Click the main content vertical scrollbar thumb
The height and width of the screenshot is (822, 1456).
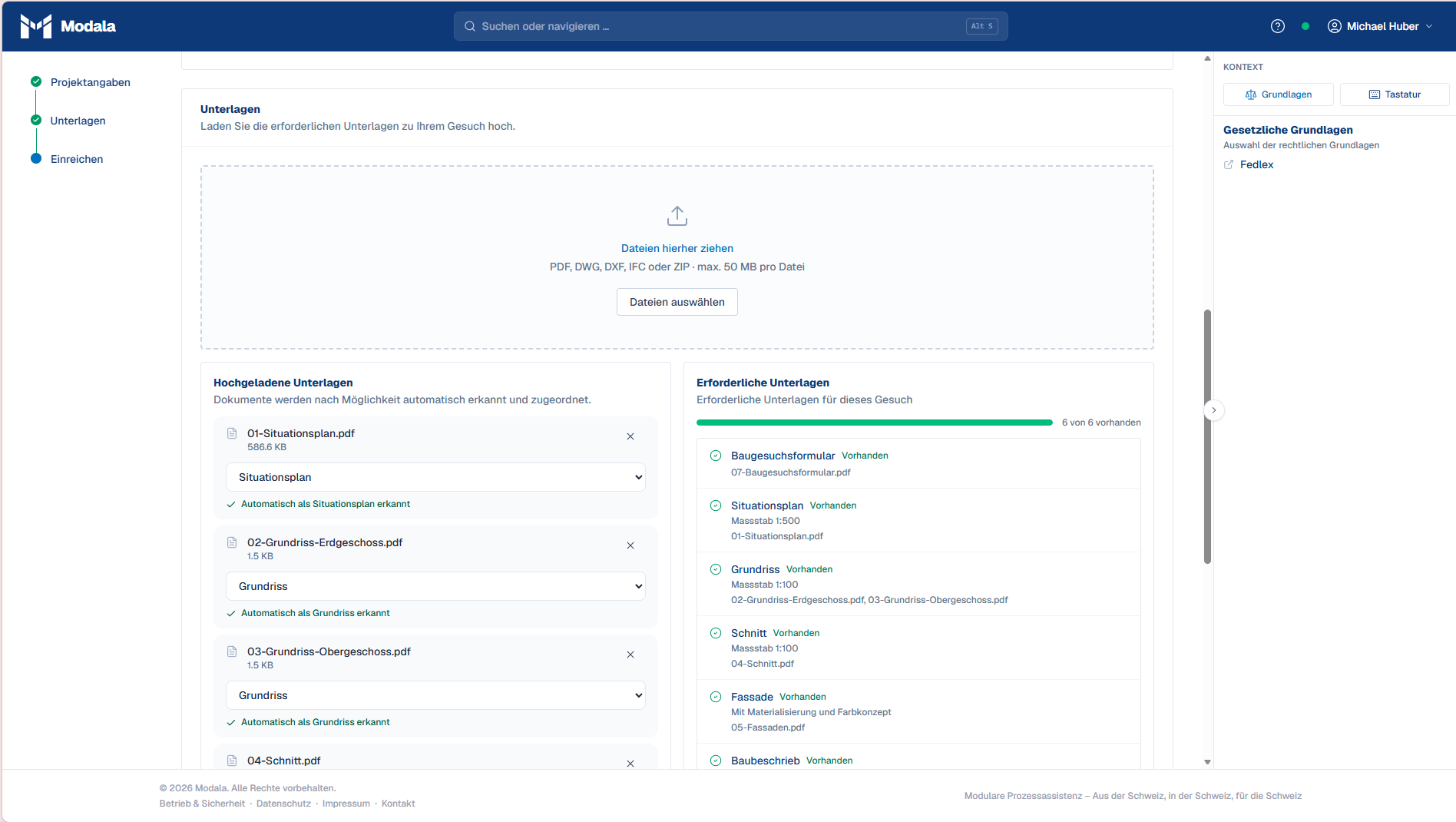click(1207, 436)
